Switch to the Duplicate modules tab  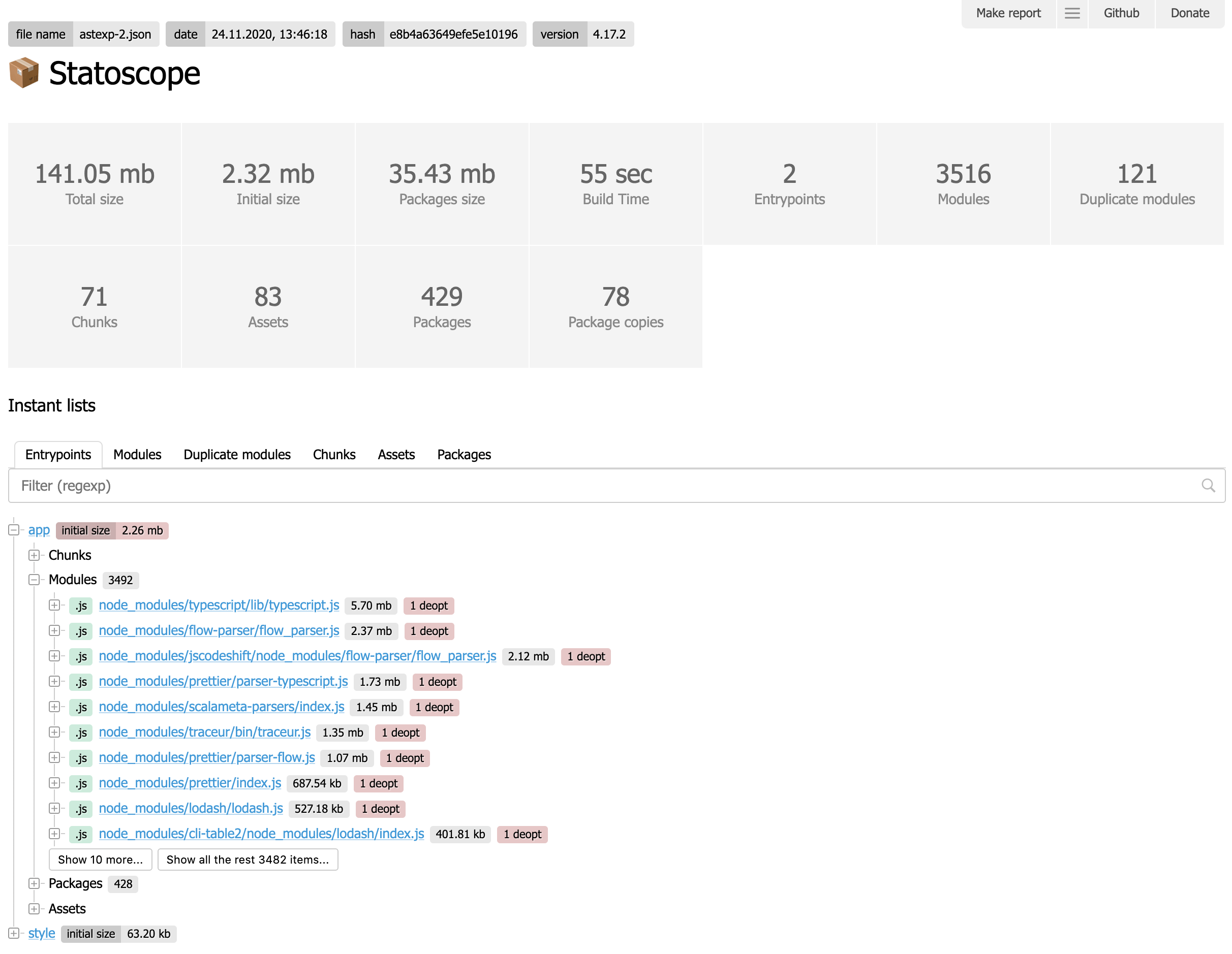pyautogui.click(x=237, y=455)
